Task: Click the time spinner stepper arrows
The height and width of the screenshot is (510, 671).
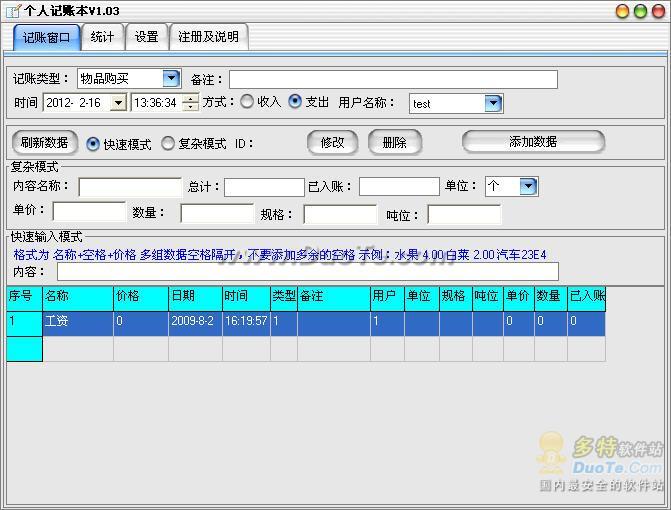Action: click(190, 103)
